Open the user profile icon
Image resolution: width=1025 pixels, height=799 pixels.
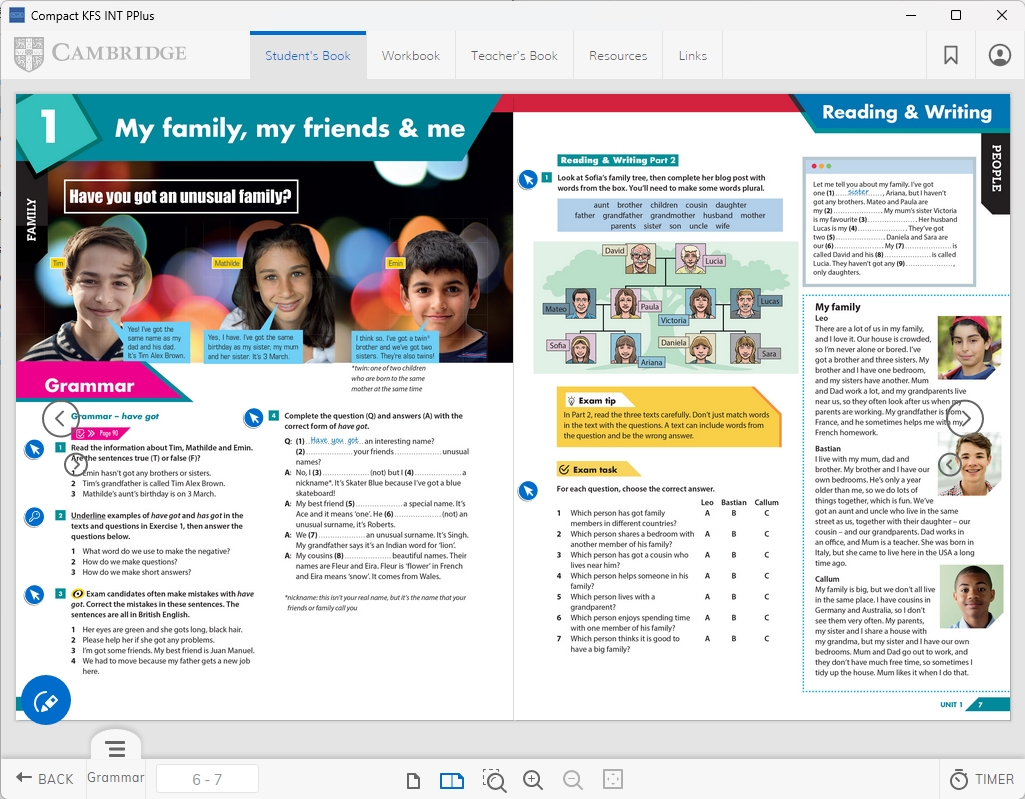1000,56
